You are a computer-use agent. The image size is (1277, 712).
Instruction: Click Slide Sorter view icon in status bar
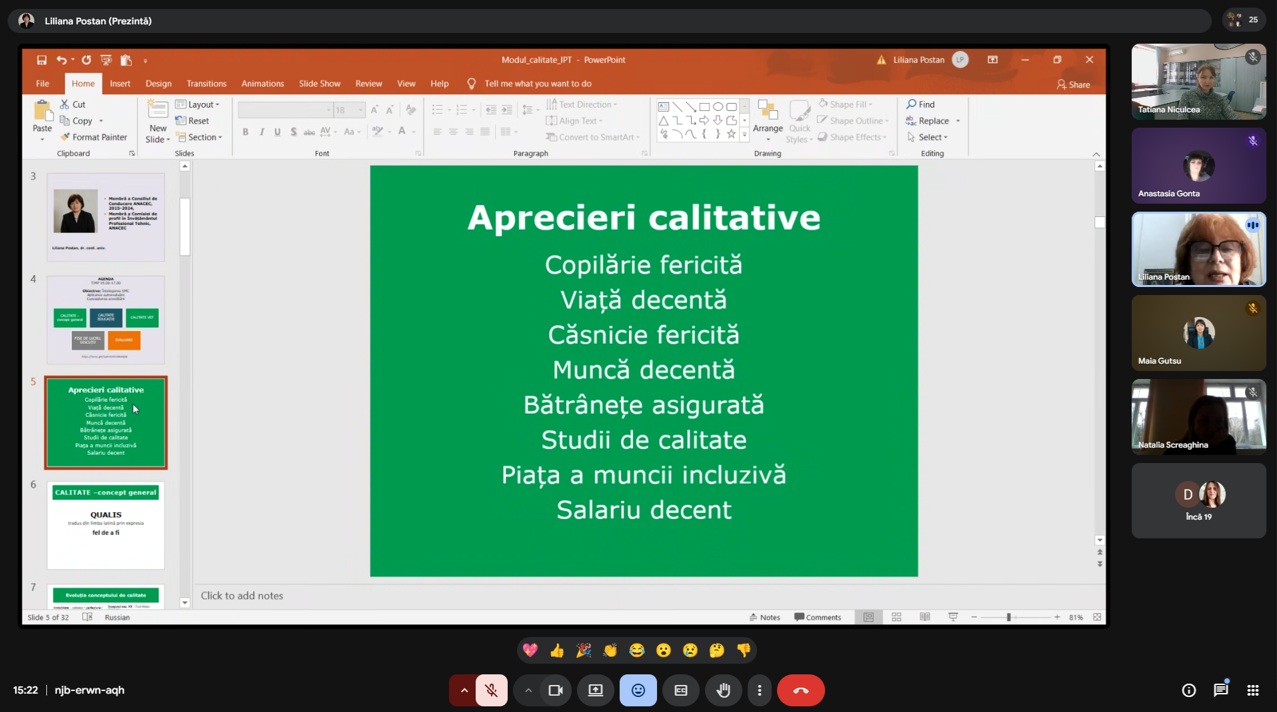896,617
